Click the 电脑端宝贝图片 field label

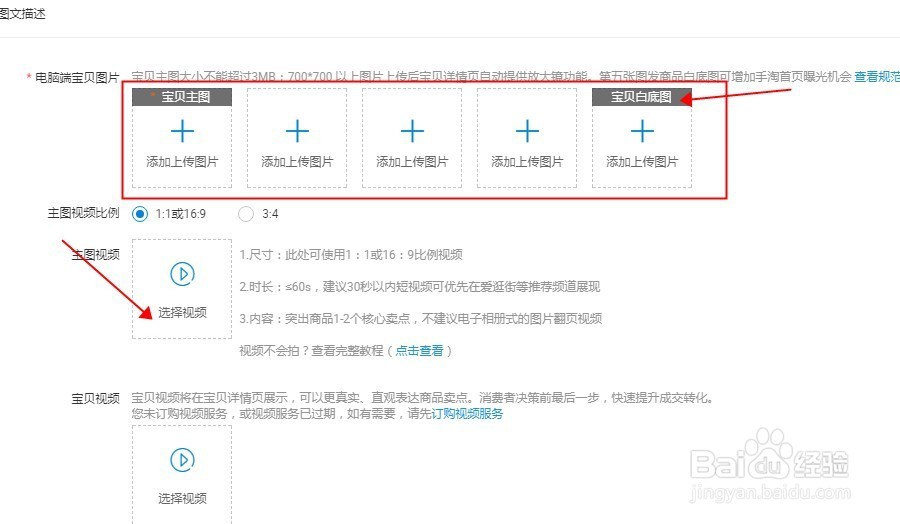coord(77,77)
